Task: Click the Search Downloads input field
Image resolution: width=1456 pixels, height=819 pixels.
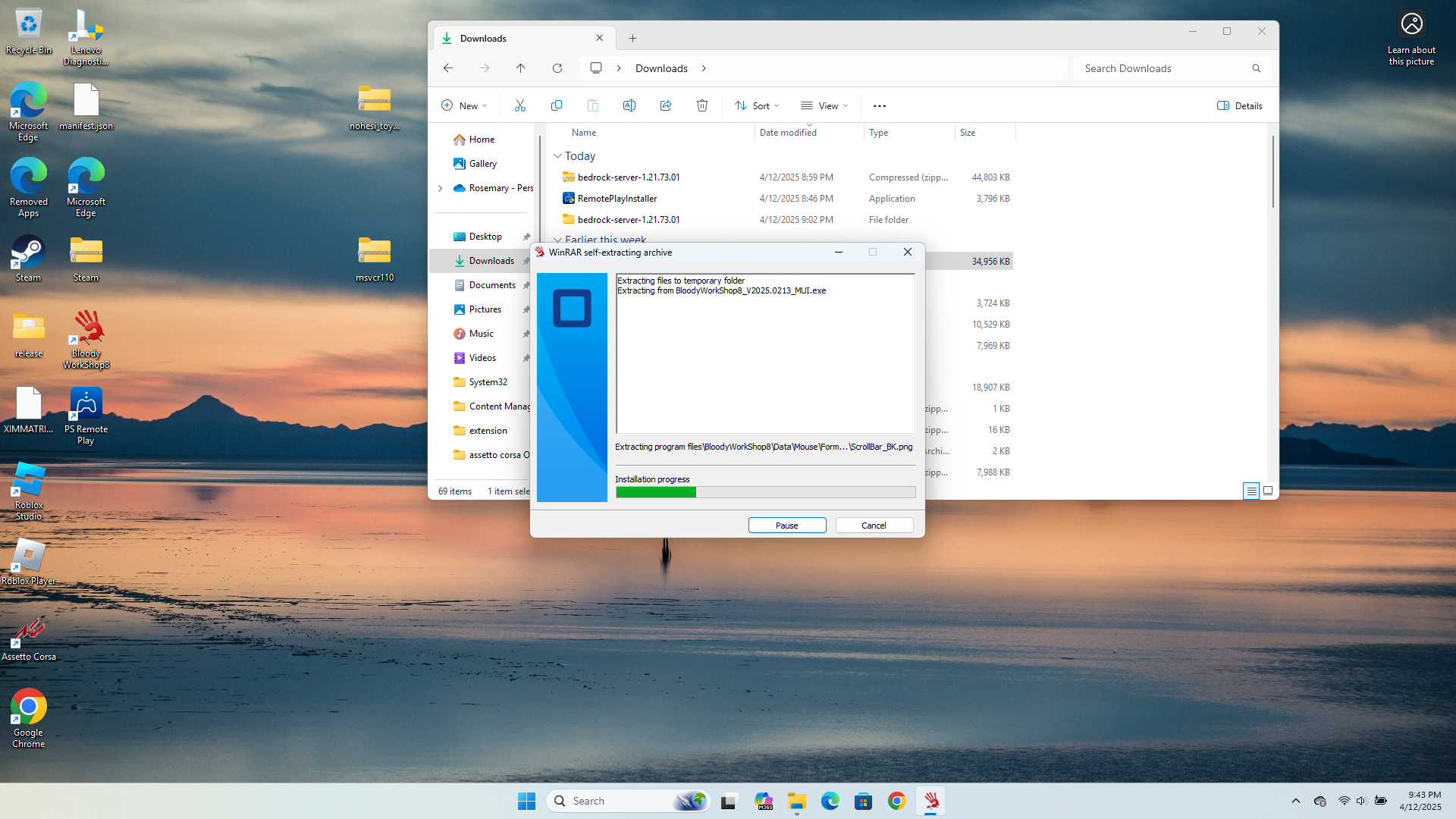Action: (1172, 68)
